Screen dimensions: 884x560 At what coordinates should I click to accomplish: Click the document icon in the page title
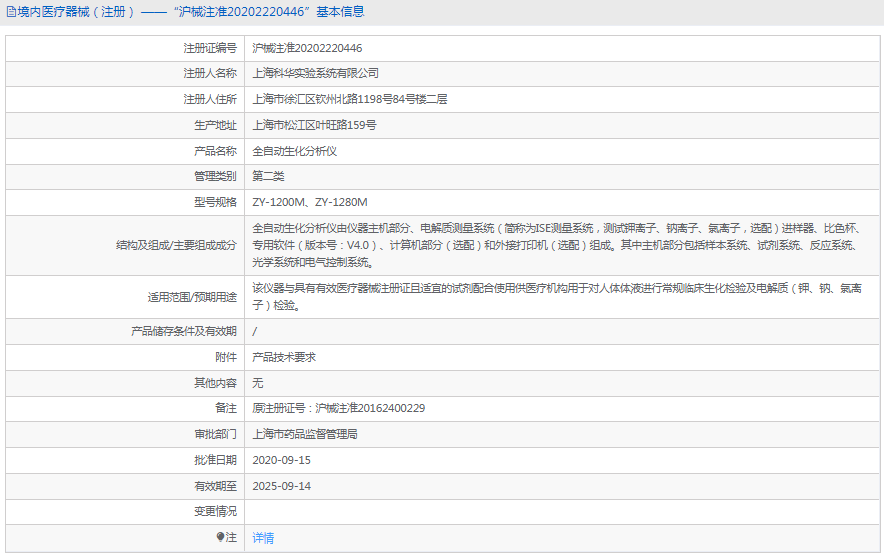pyautogui.click(x=11, y=12)
